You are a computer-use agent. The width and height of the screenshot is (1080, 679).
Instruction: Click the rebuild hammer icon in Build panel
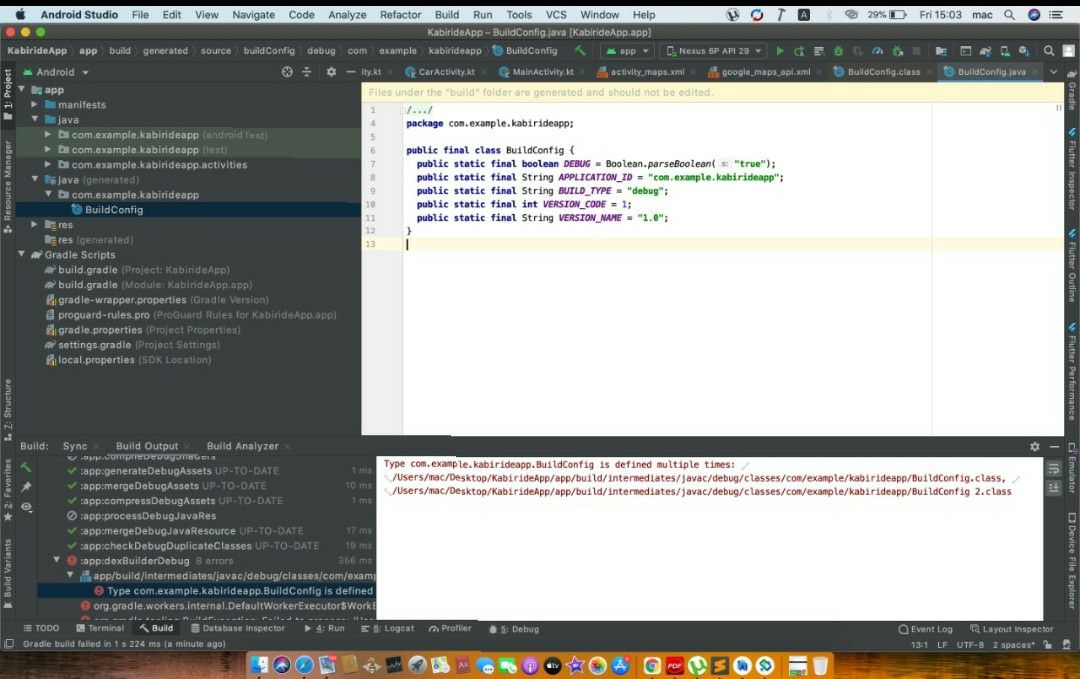(26, 468)
